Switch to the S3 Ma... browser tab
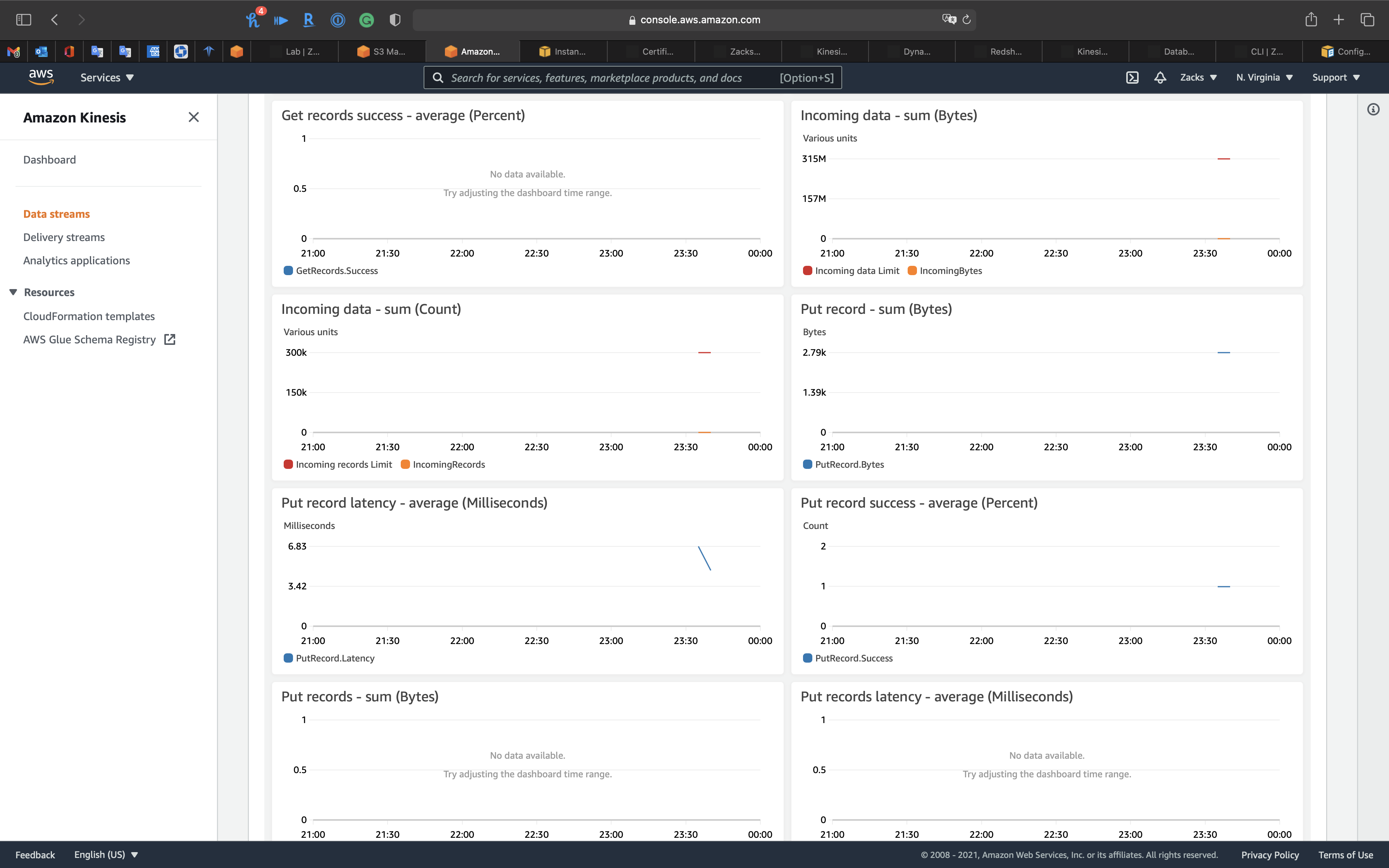 pos(382,52)
